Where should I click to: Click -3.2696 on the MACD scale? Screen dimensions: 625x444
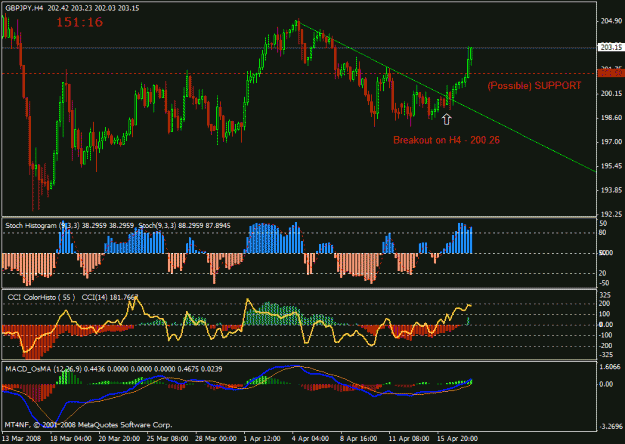tap(610, 426)
